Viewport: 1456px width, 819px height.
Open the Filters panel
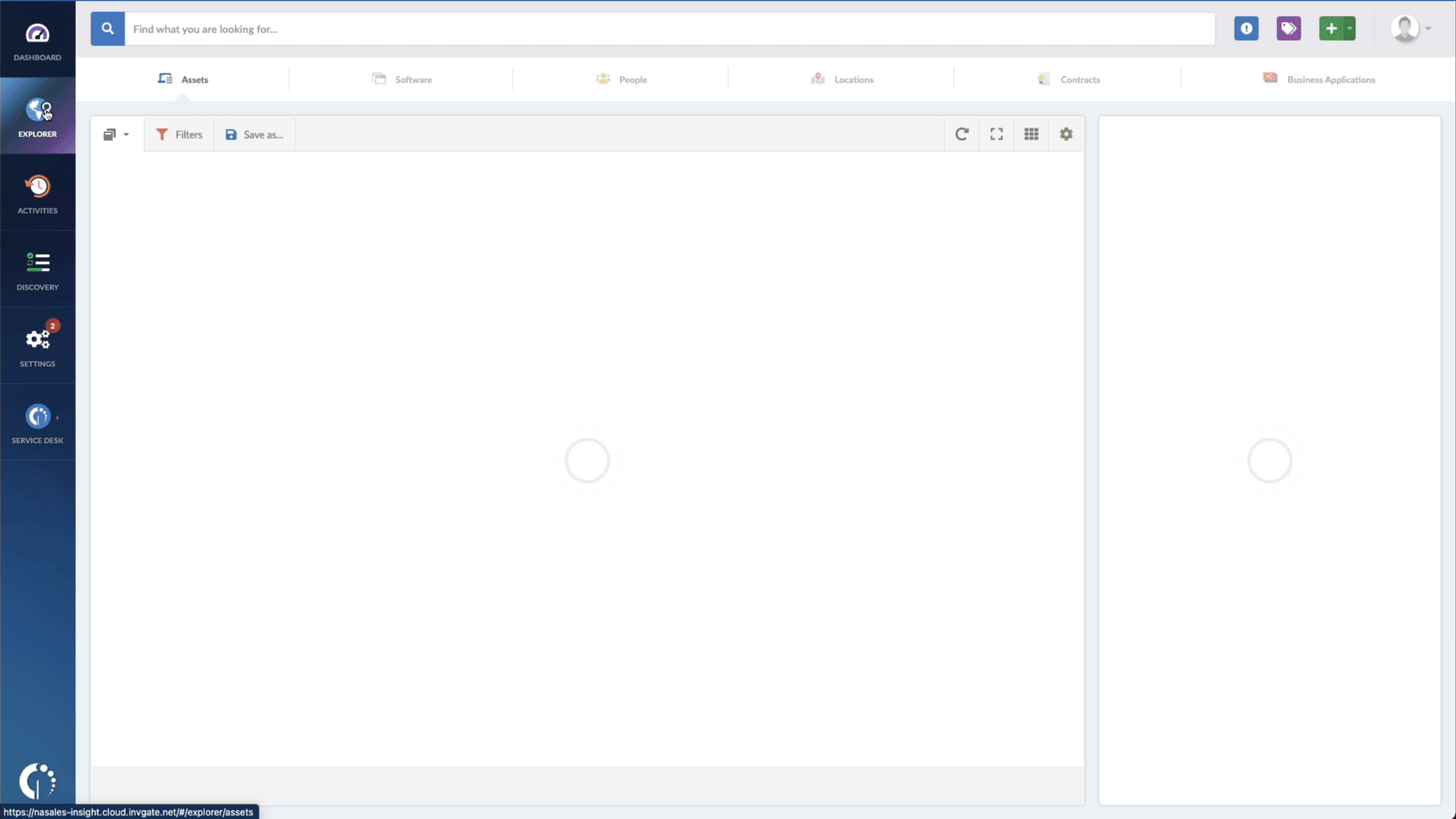(178, 134)
